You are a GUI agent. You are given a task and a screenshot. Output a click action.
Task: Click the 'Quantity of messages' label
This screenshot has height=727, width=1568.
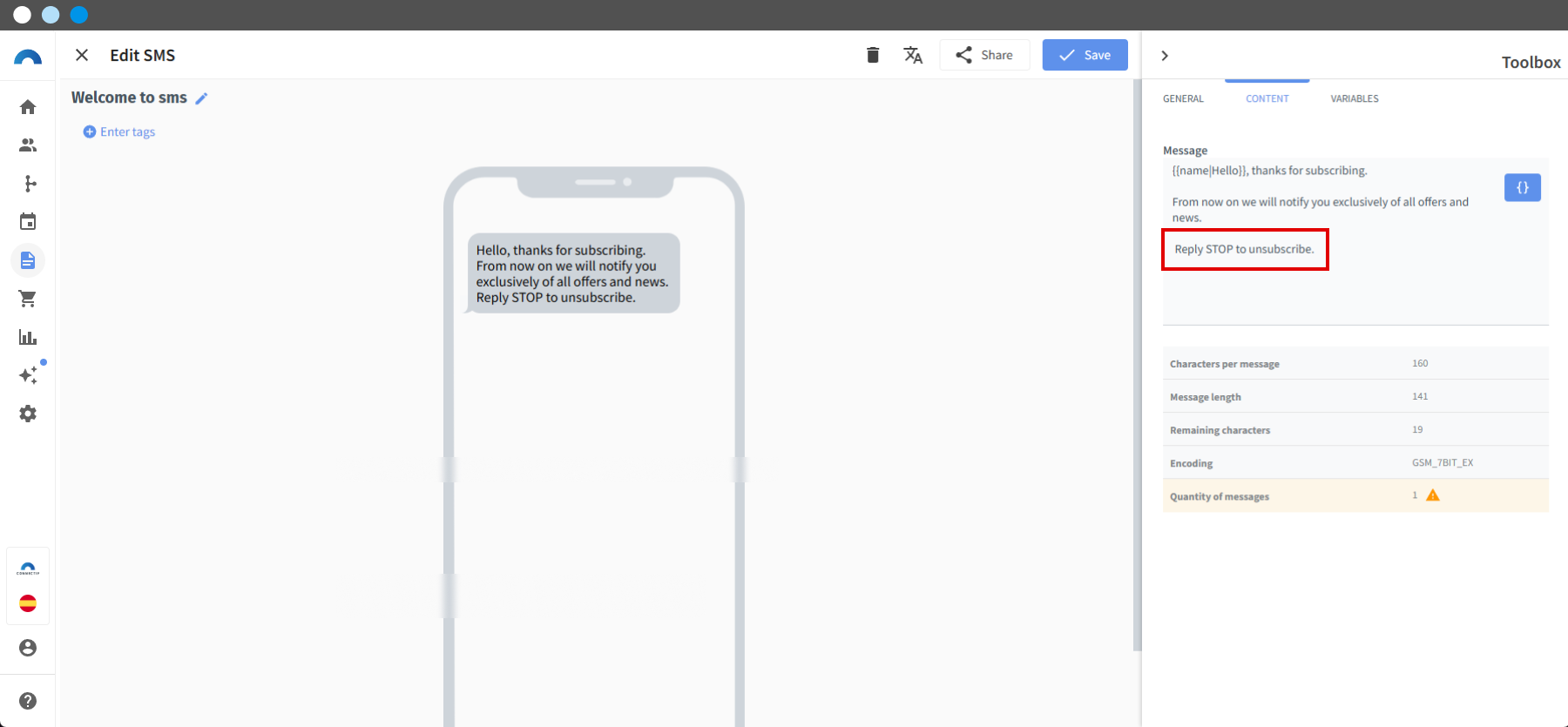tap(1219, 496)
